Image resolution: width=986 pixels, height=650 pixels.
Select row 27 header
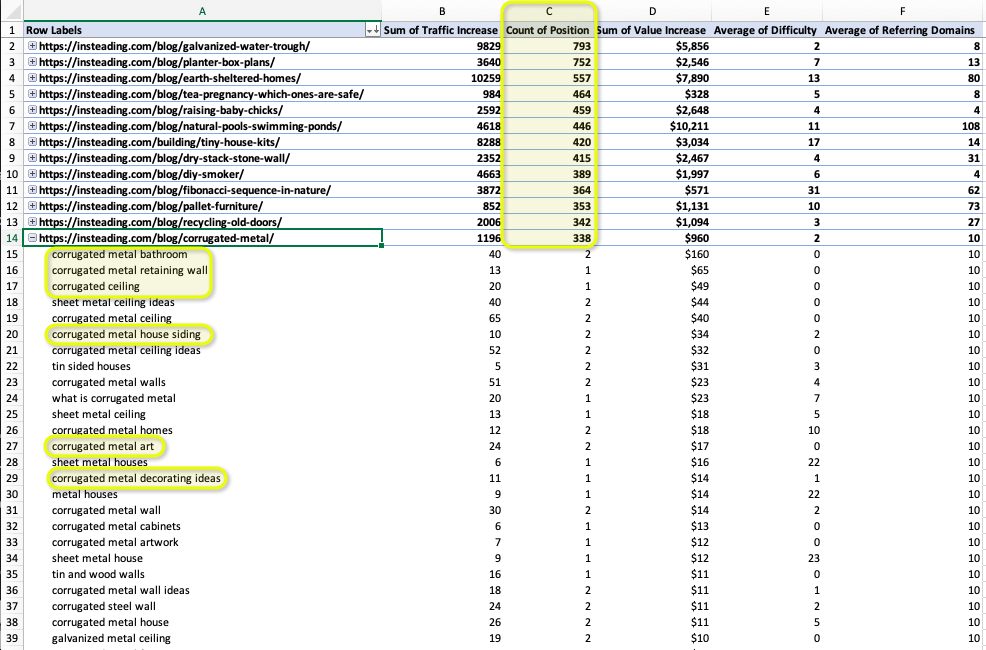click(x=12, y=446)
